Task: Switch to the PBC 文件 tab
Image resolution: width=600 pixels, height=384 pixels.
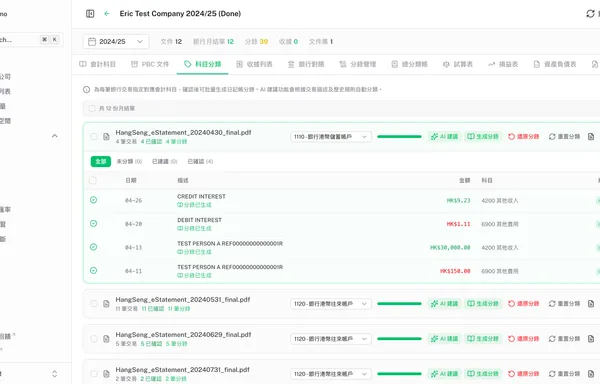Action: (150, 64)
